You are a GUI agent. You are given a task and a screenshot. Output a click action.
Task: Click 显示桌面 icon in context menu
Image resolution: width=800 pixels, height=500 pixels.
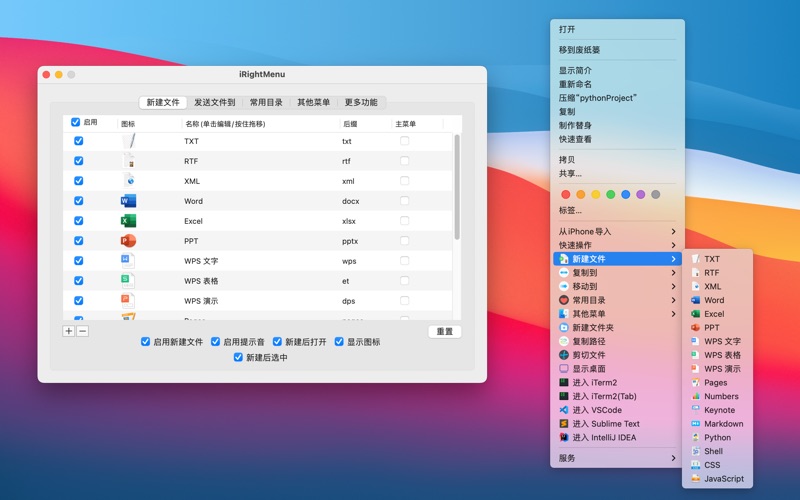click(564, 369)
